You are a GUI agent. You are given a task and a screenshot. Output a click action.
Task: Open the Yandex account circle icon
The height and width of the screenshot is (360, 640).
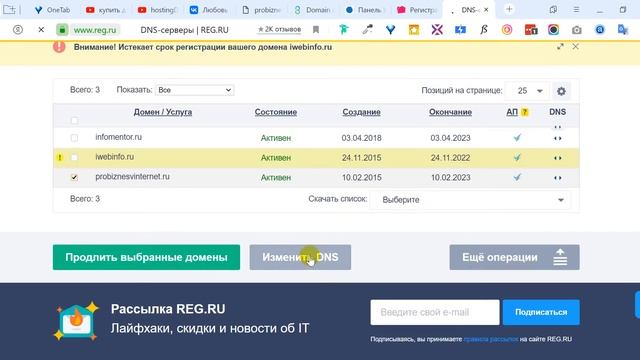[18, 29]
